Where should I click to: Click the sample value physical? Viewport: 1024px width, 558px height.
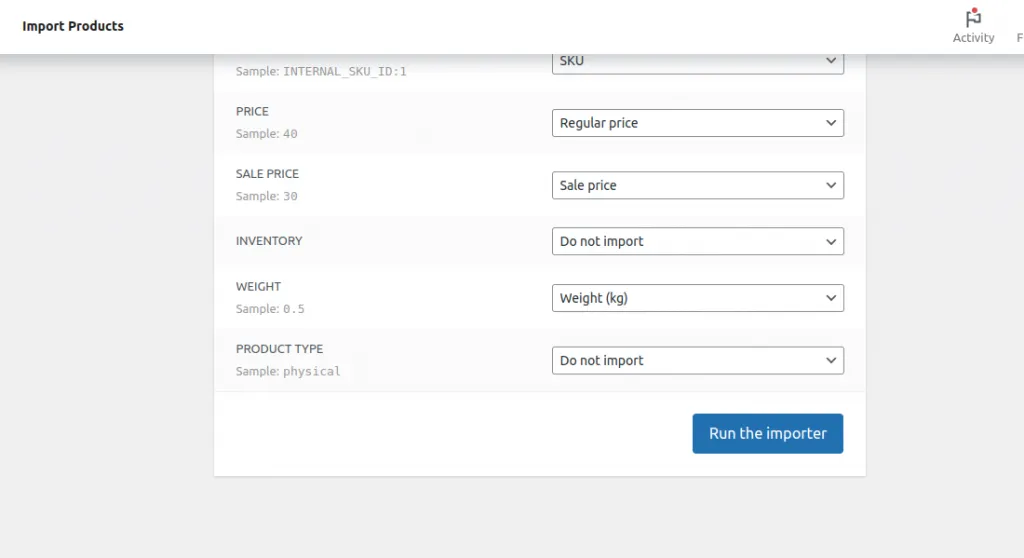311,371
